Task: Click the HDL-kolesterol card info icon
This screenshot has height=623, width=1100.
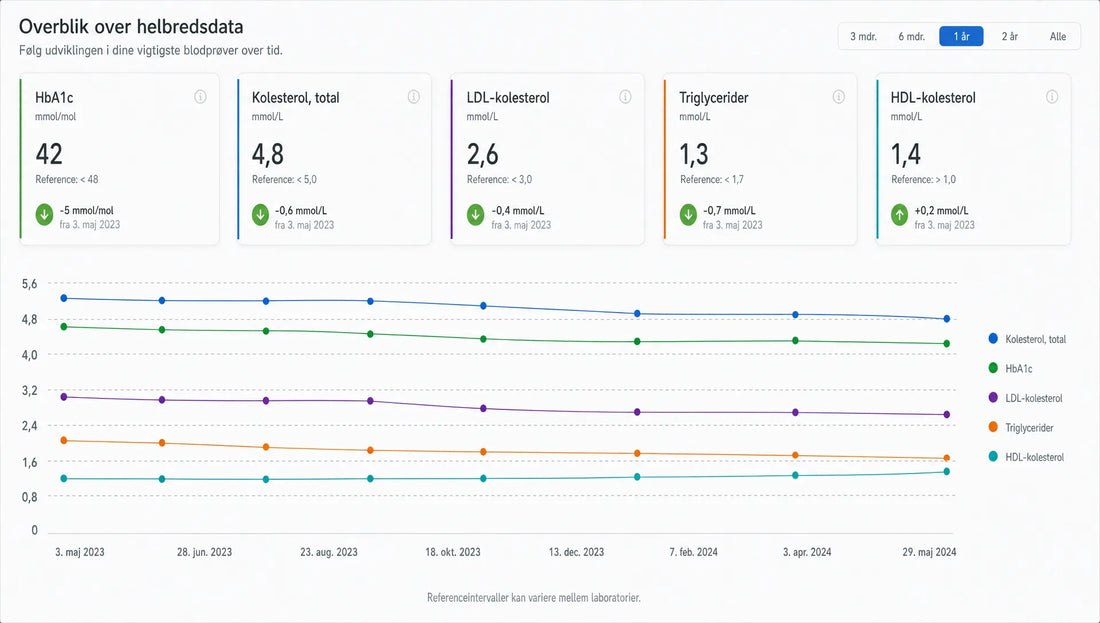Action: click(1052, 97)
